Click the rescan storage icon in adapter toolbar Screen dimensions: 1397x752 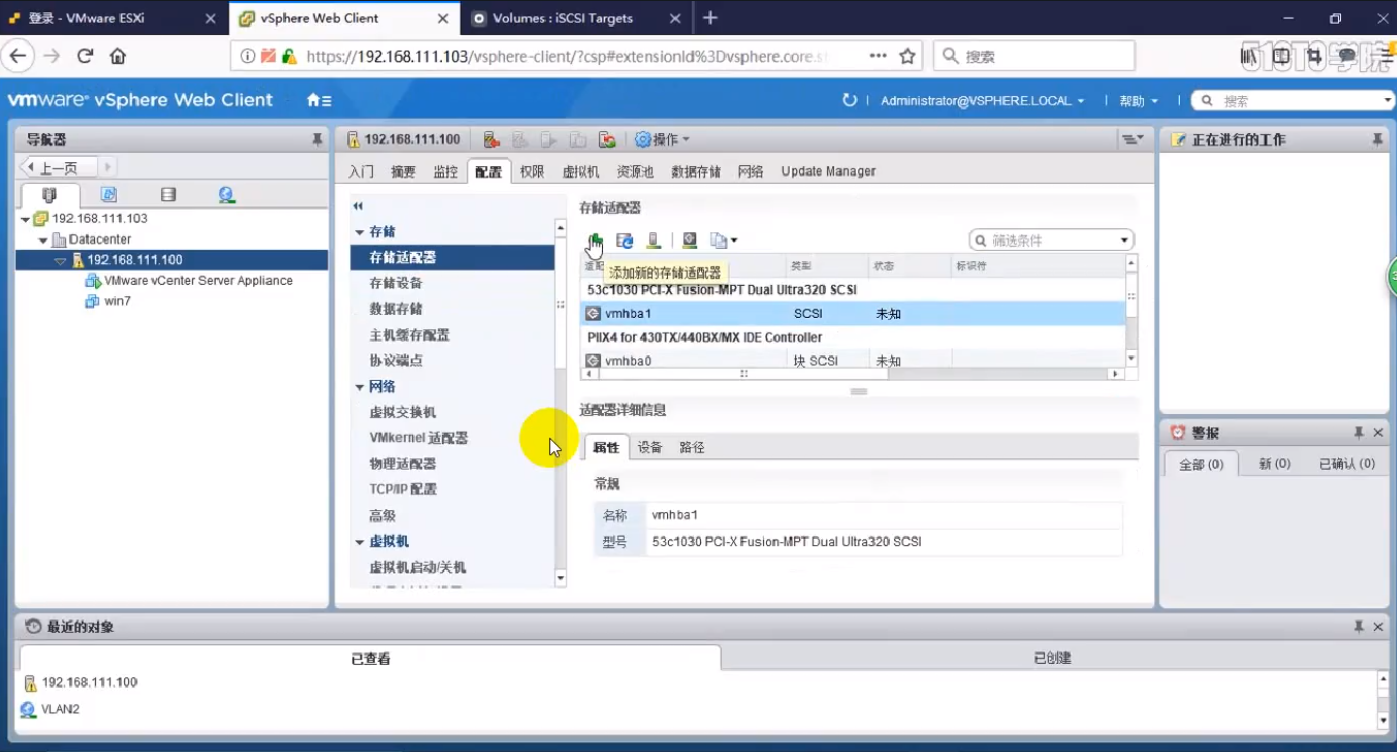point(624,240)
